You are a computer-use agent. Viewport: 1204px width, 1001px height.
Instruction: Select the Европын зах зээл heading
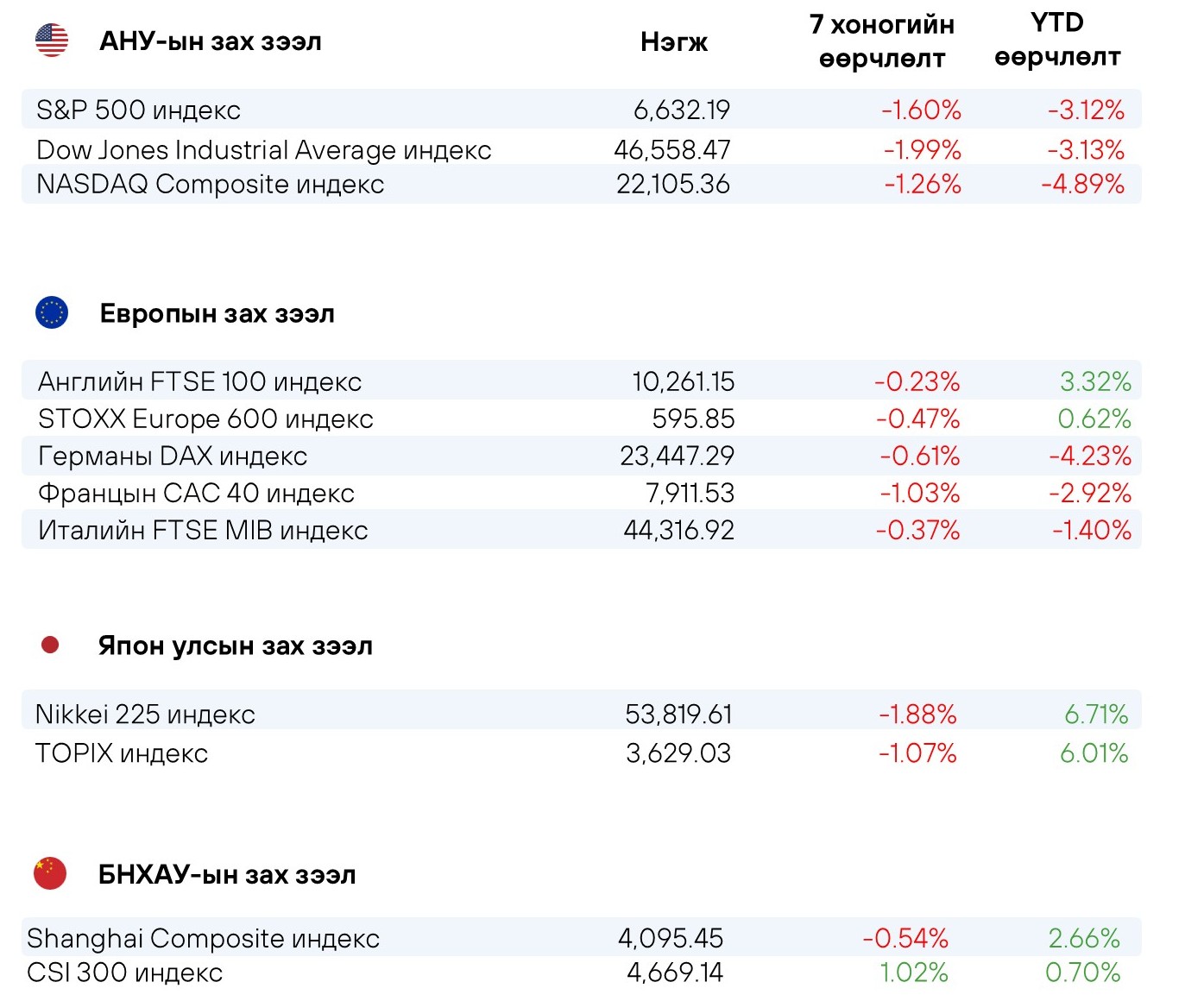(217, 313)
